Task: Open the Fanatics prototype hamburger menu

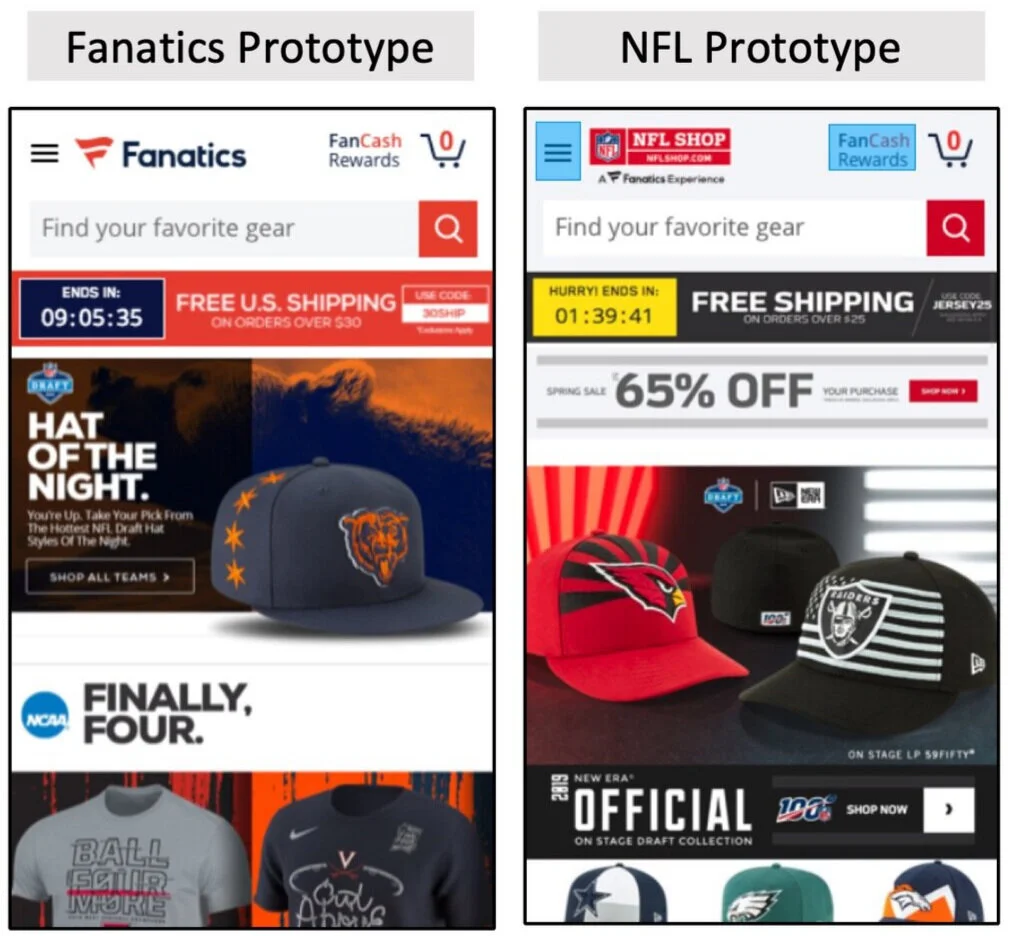Action: click(x=44, y=153)
